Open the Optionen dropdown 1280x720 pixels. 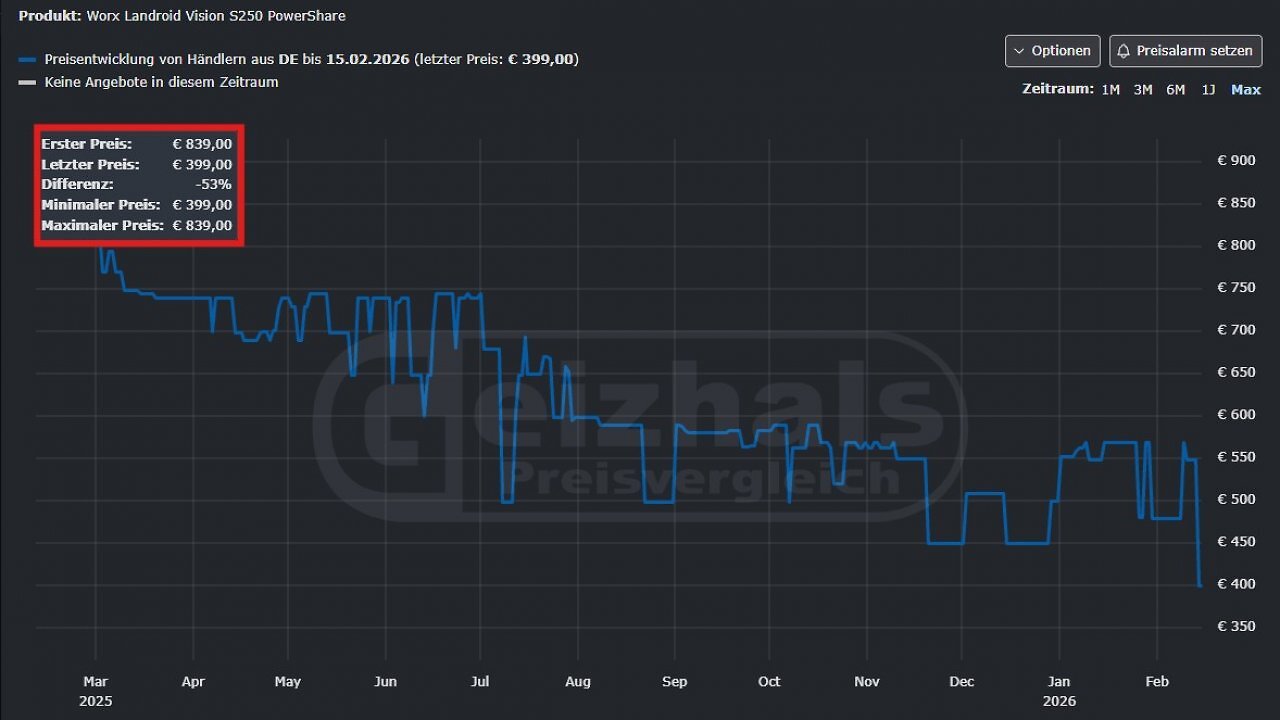click(1052, 51)
